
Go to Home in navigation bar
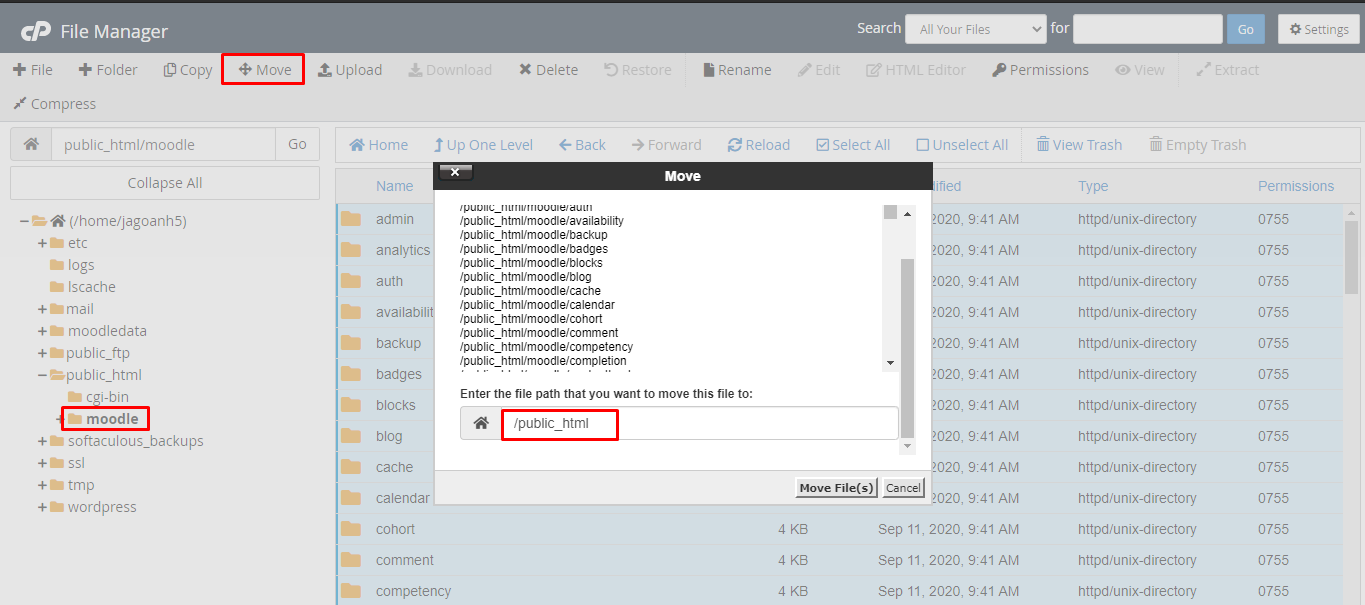(x=379, y=145)
